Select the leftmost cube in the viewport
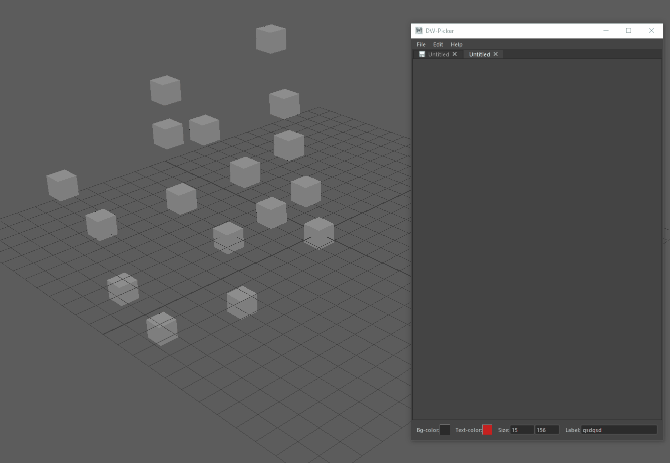 [62, 185]
